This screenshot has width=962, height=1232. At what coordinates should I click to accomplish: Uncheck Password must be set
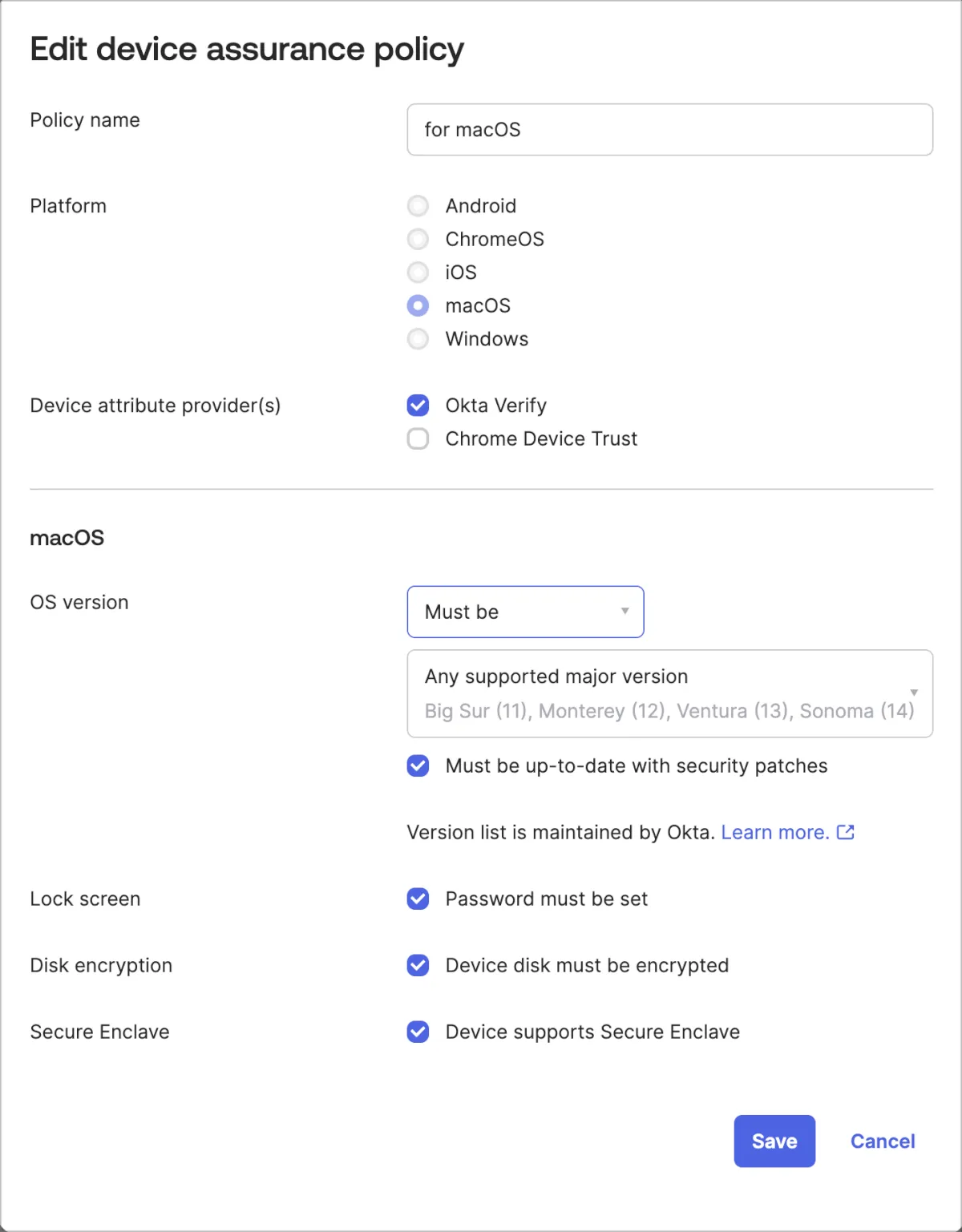click(418, 899)
